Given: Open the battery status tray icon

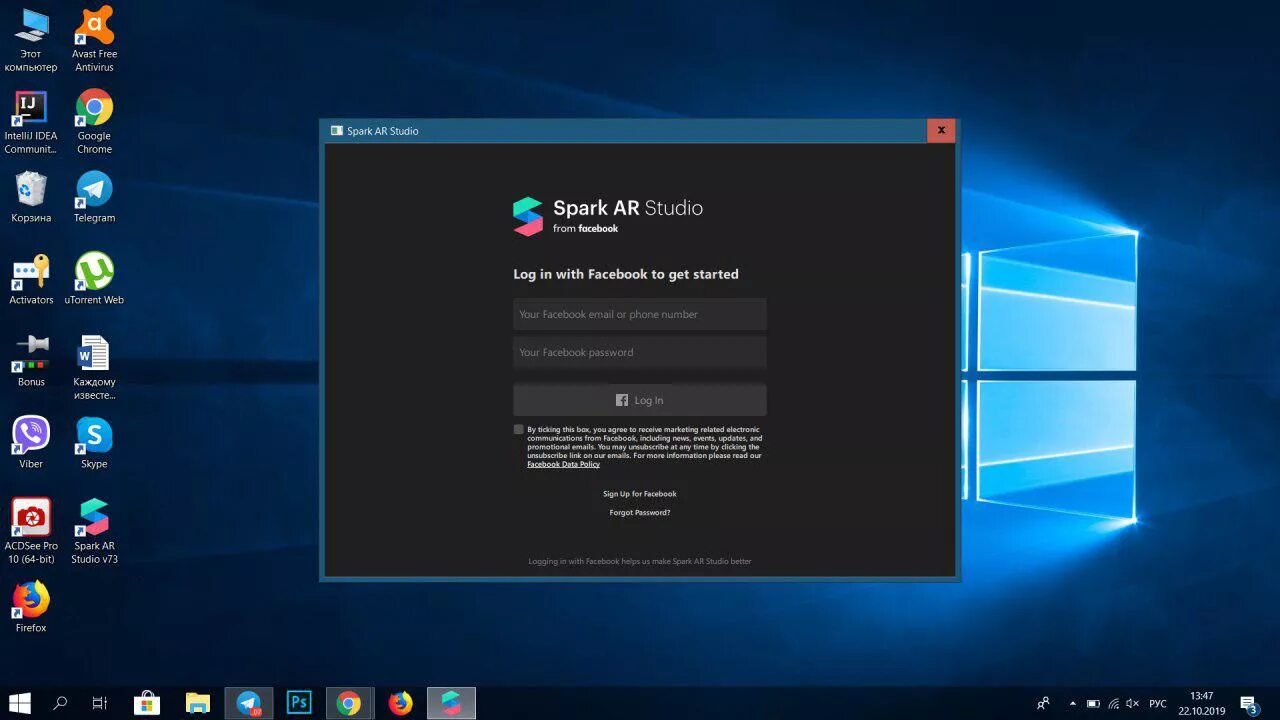Looking at the screenshot, I should point(1093,703).
